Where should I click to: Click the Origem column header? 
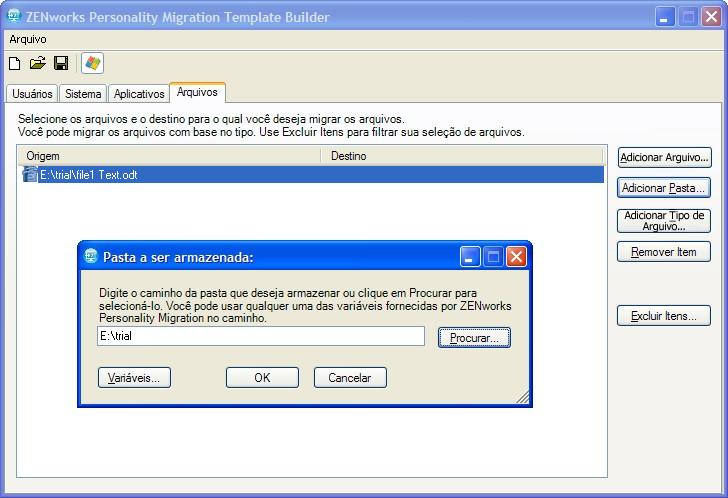[169, 156]
